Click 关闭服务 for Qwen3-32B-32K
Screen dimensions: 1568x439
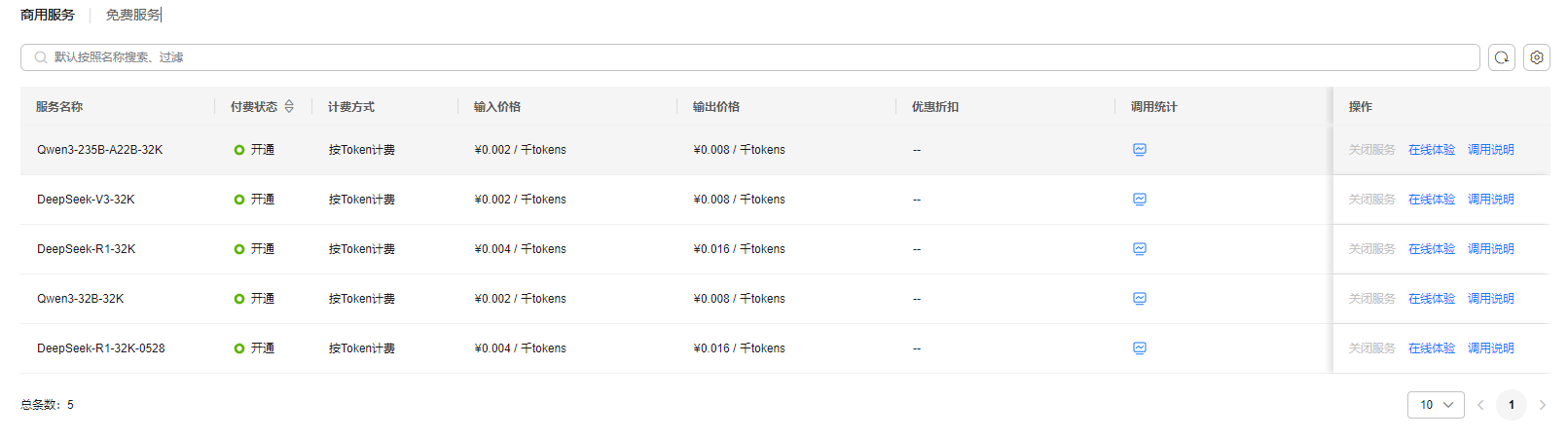point(1372,299)
